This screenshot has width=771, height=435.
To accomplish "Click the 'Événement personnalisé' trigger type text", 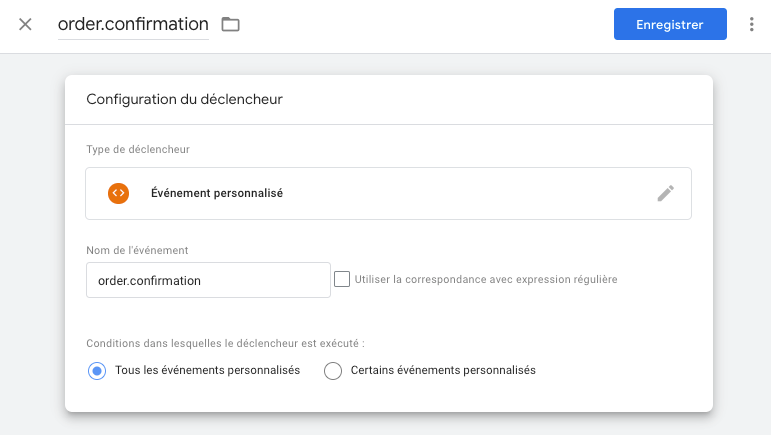I will [x=216, y=193].
